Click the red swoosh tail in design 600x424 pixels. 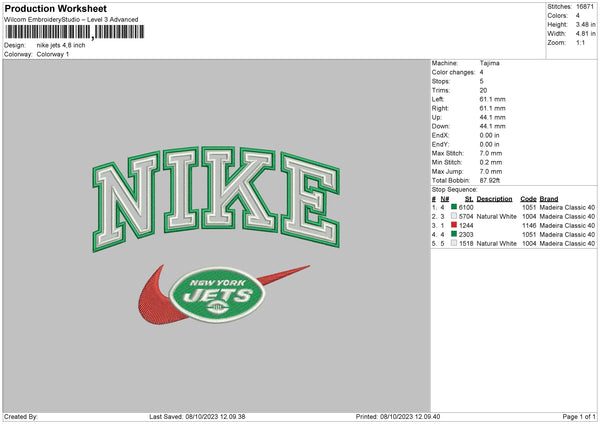(x=283, y=275)
